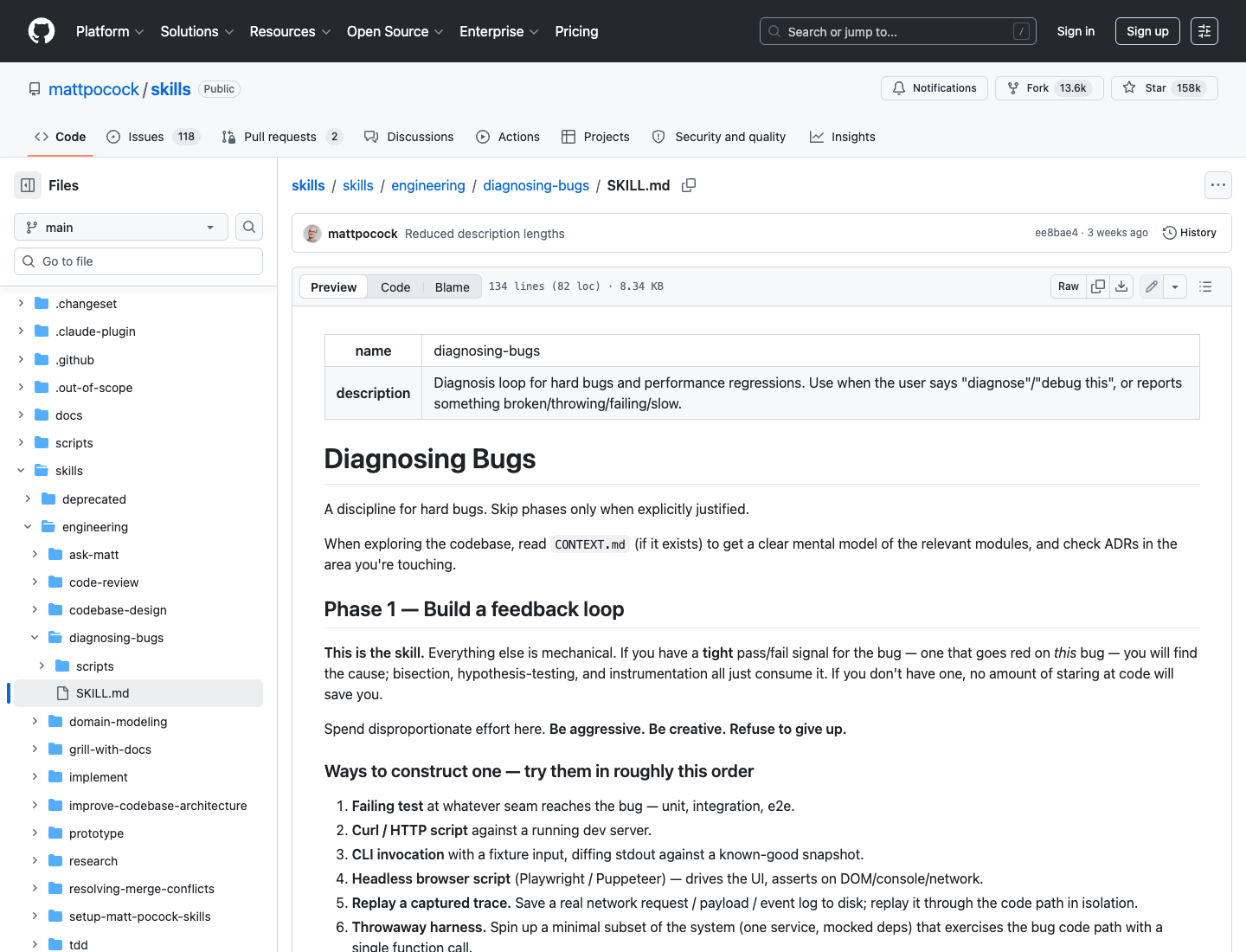
Task: Click the History clock link
Action: 1190,233
